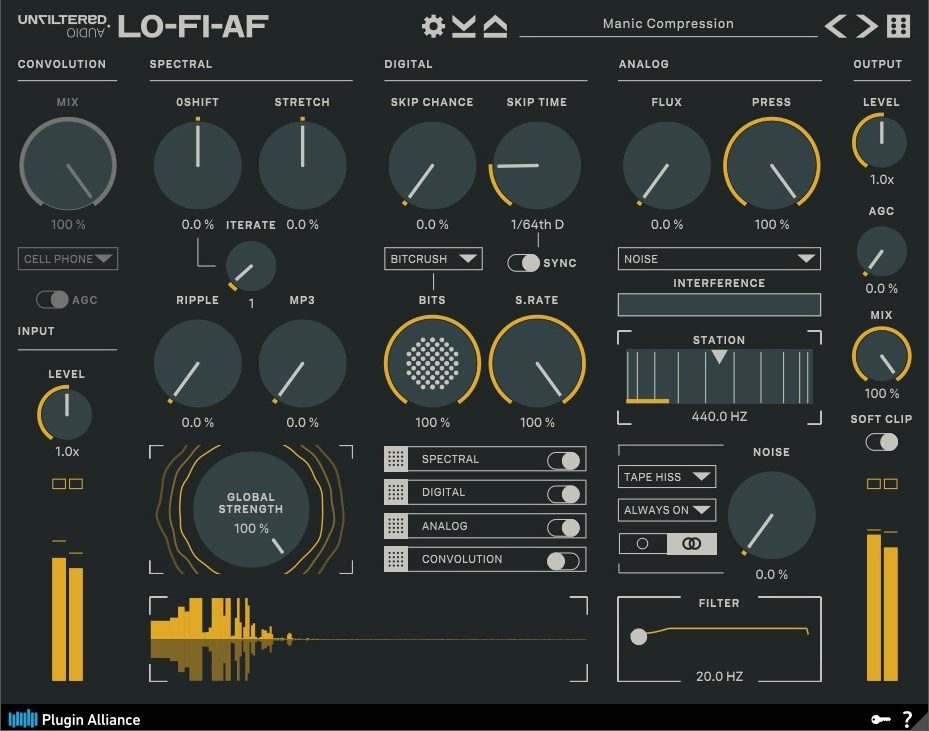The width and height of the screenshot is (929, 731).
Task: Click the key license icon
Action: [879, 718]
